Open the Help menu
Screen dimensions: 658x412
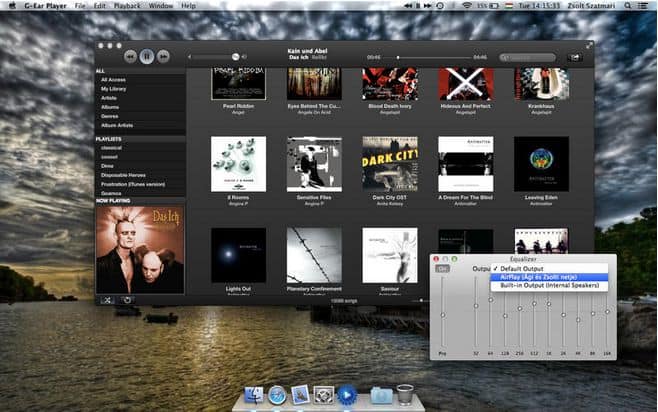[188, 5]
